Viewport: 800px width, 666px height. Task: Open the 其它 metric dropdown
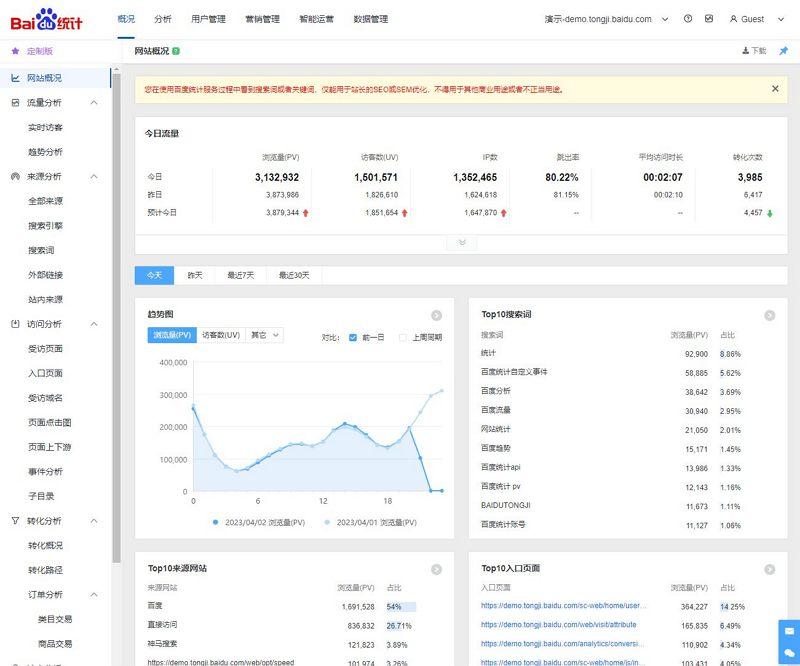pos(265,335)
